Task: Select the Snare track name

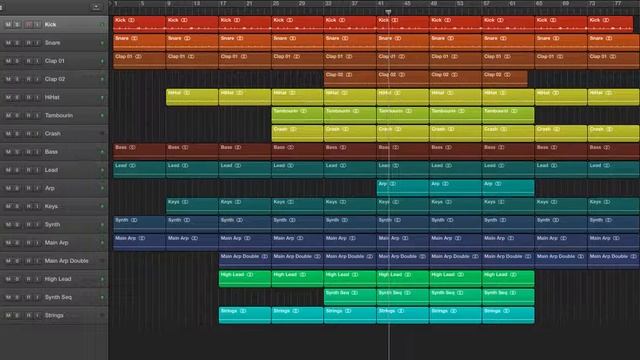Action: pyautogui.click(x=52, y=43)
